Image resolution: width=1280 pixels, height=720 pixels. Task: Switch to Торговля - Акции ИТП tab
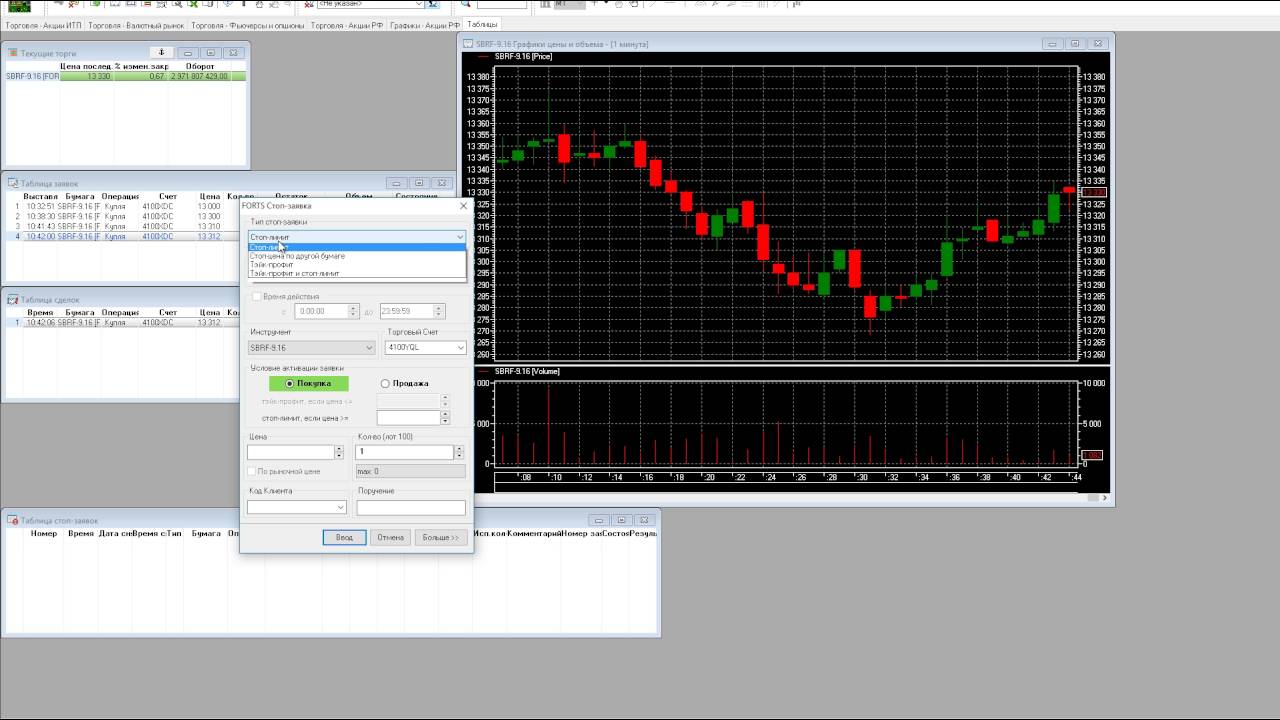coord(44,24)
